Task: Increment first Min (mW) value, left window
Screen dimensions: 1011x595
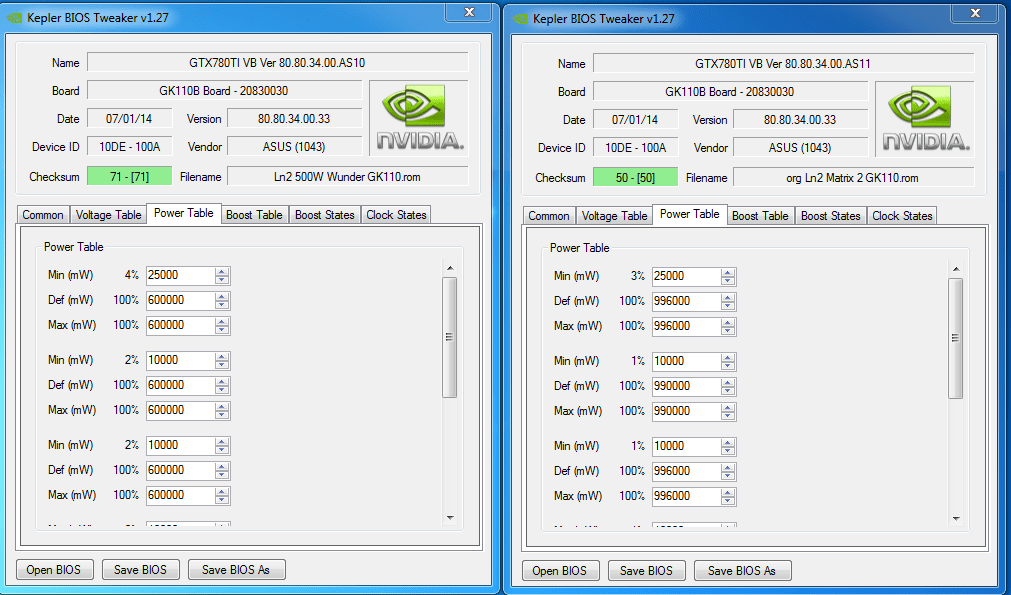Action: pyautogui.click(x=222, y=271)
